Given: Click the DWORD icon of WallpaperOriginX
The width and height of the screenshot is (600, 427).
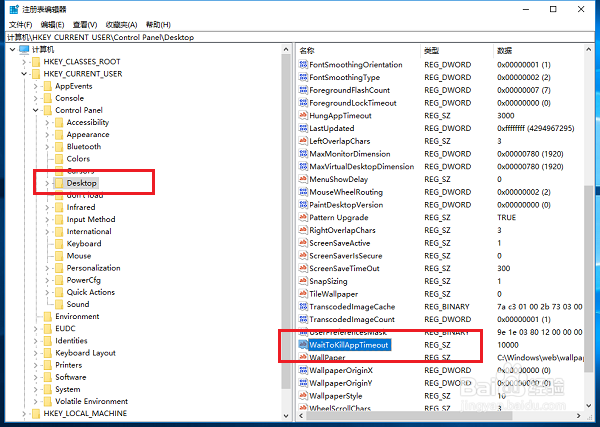Looking at the screenshot, I should click(303, 370).
